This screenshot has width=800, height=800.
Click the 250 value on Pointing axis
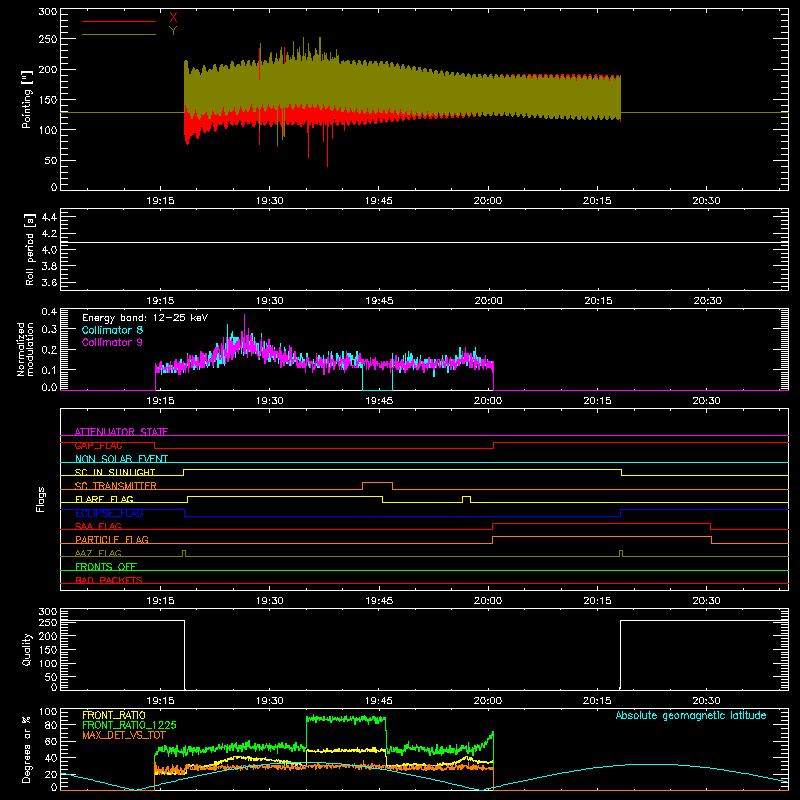[48, 39]
